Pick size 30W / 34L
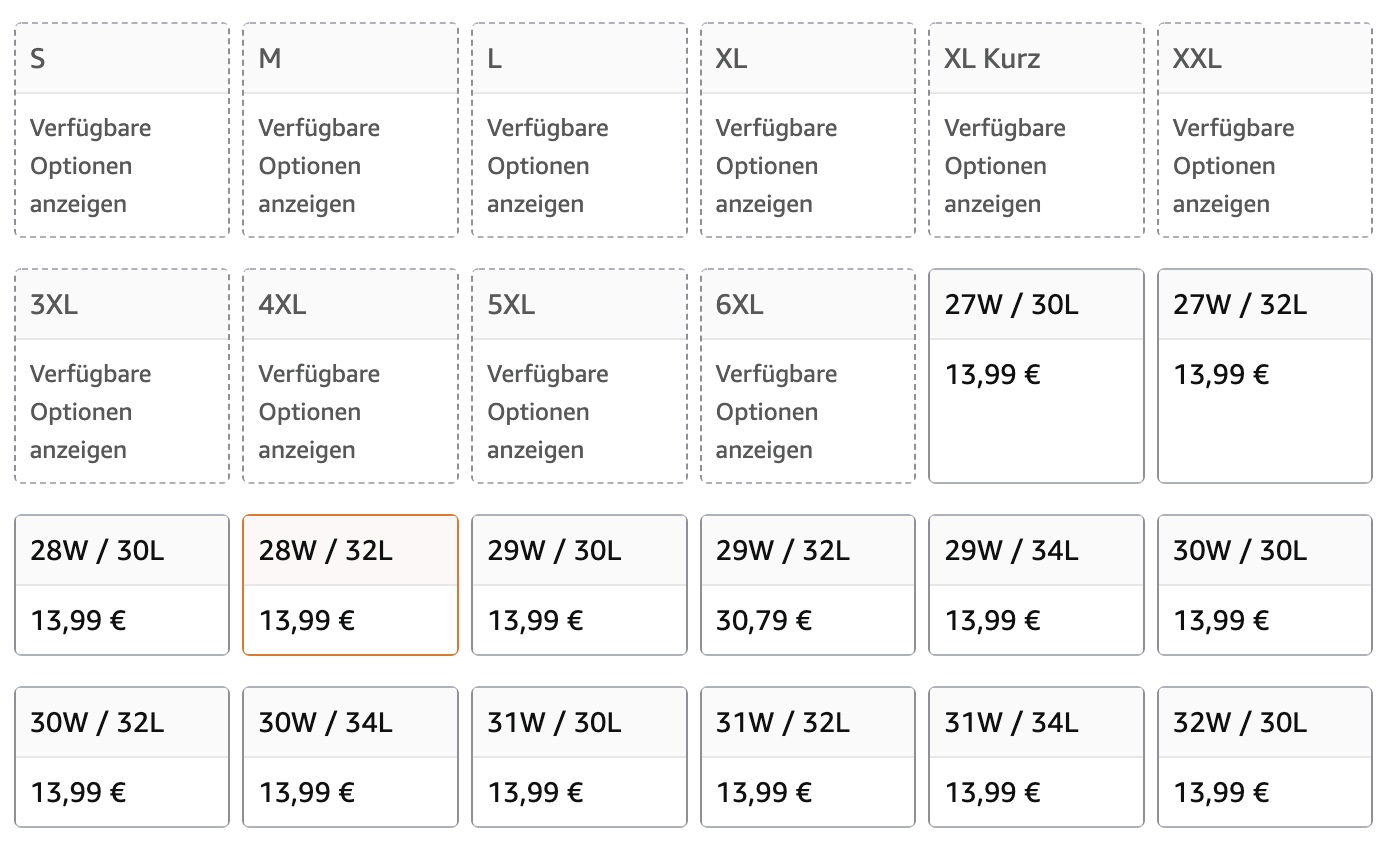This screenshot has height=848, width=1390. [x=350, y=757]
